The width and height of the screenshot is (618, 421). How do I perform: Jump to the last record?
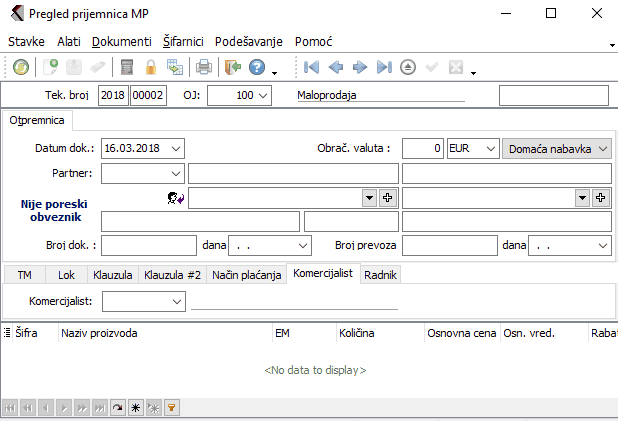[383, 68]
